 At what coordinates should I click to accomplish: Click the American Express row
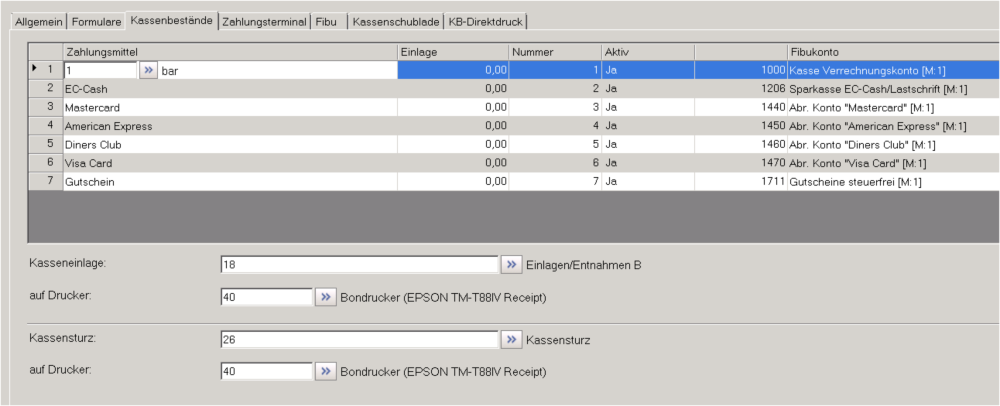[x=228, y=126]
